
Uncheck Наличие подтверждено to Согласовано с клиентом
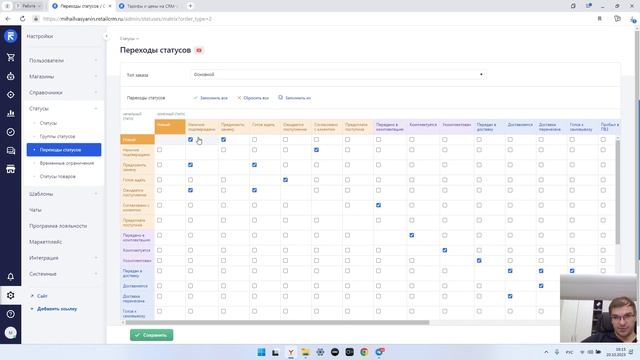316,150
